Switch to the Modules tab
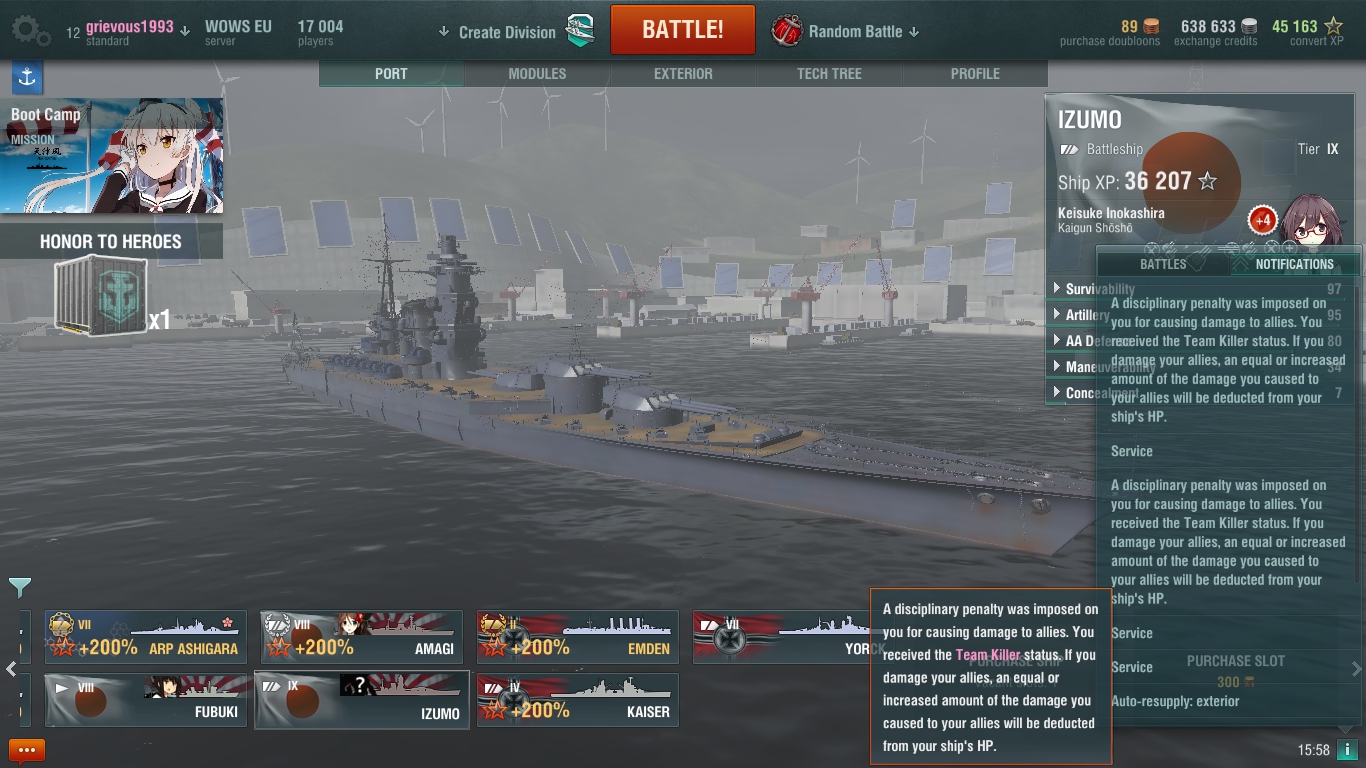The width and height of the screenshot is (1366, 768). pos(537,74)
